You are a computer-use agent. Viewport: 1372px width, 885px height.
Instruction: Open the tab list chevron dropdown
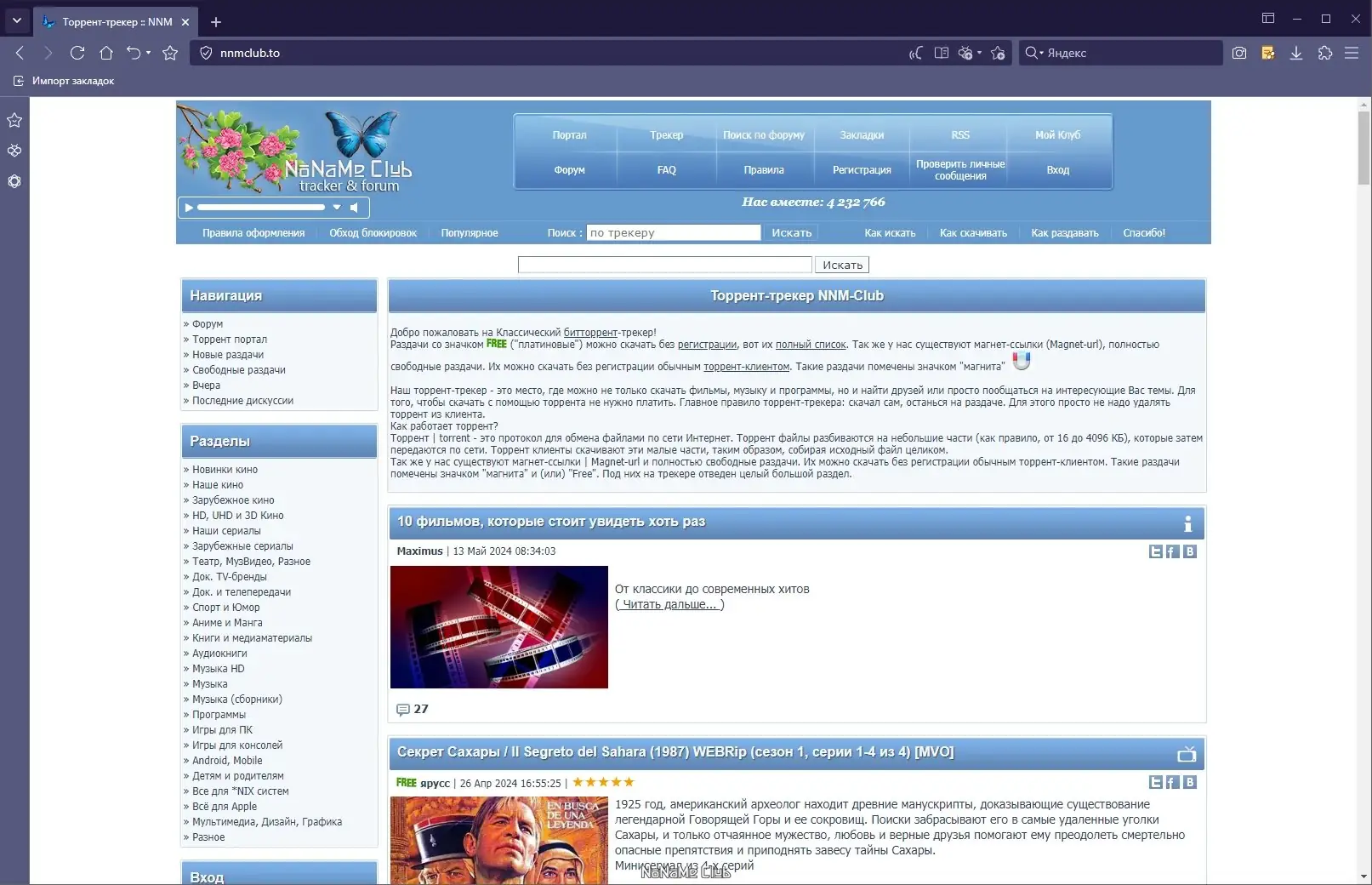pyautogui.click(x=16, y=20)
